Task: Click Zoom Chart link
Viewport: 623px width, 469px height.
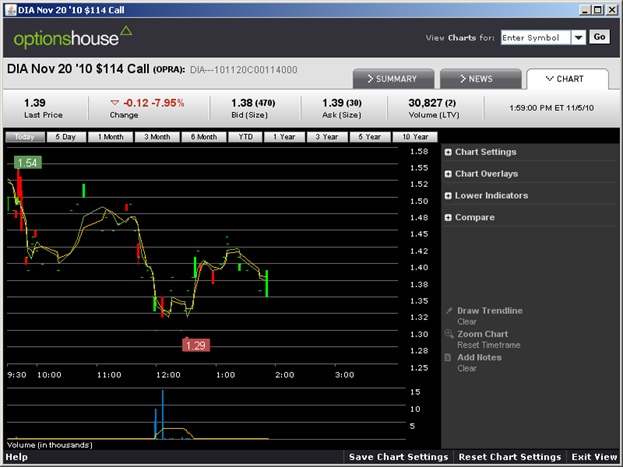Action: point(482,334)
